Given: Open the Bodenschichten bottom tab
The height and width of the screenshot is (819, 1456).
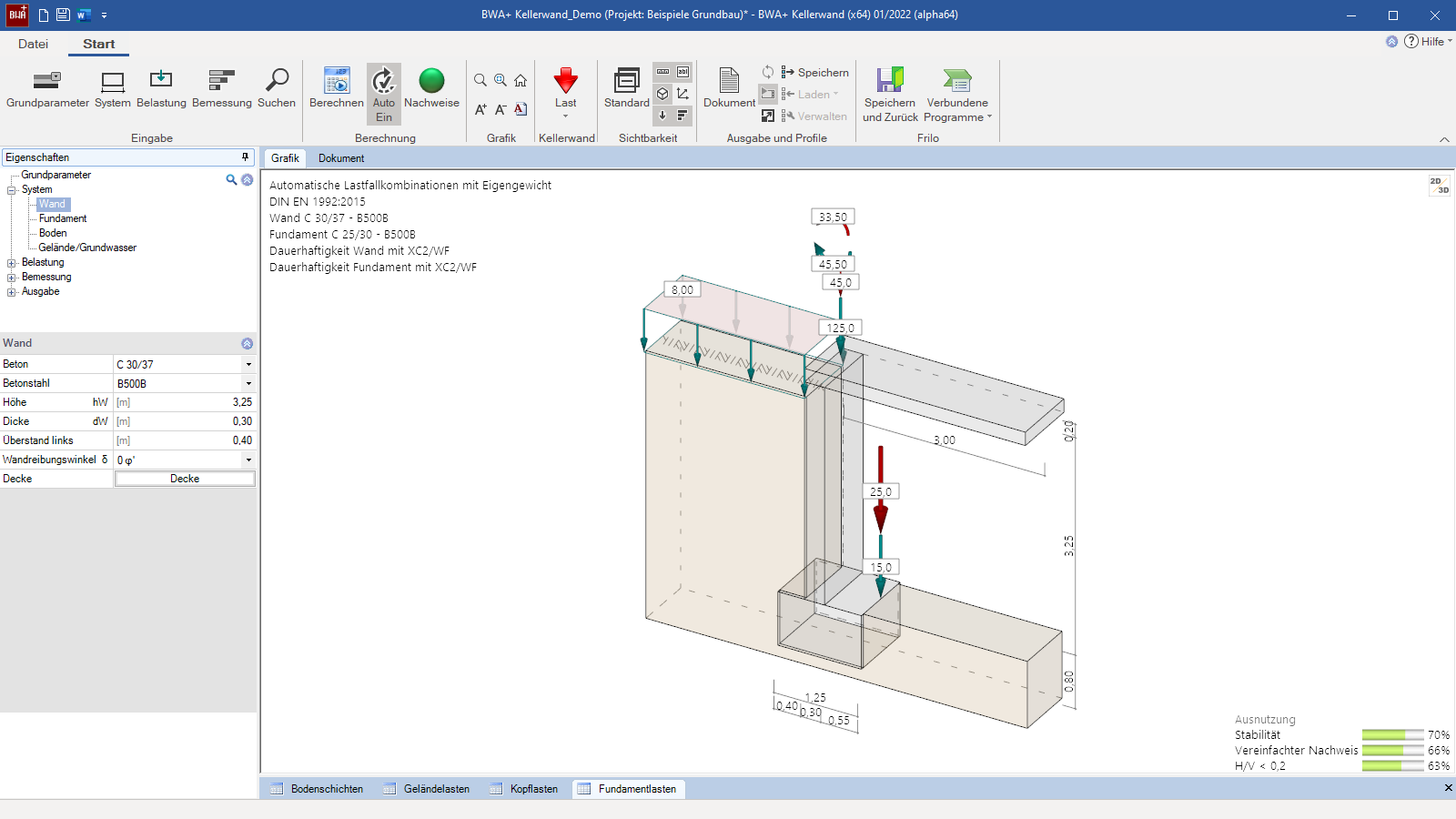Looking at the screenshot, I should click(x=318, y=789).
